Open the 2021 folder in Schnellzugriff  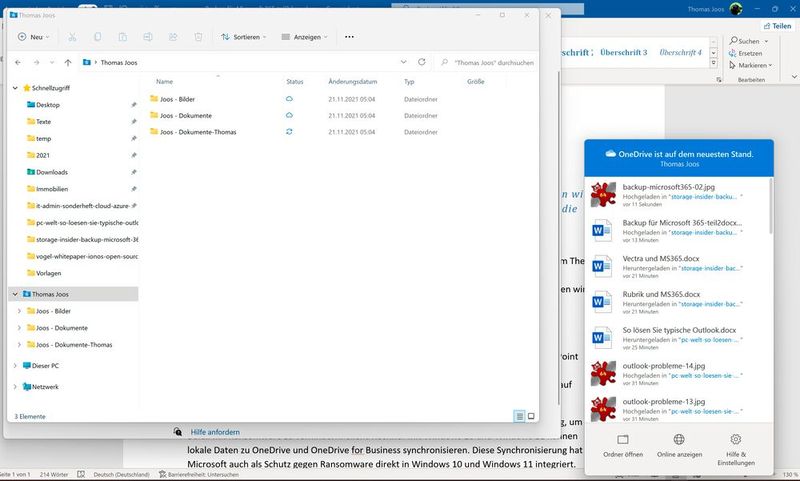click(43, 155)
